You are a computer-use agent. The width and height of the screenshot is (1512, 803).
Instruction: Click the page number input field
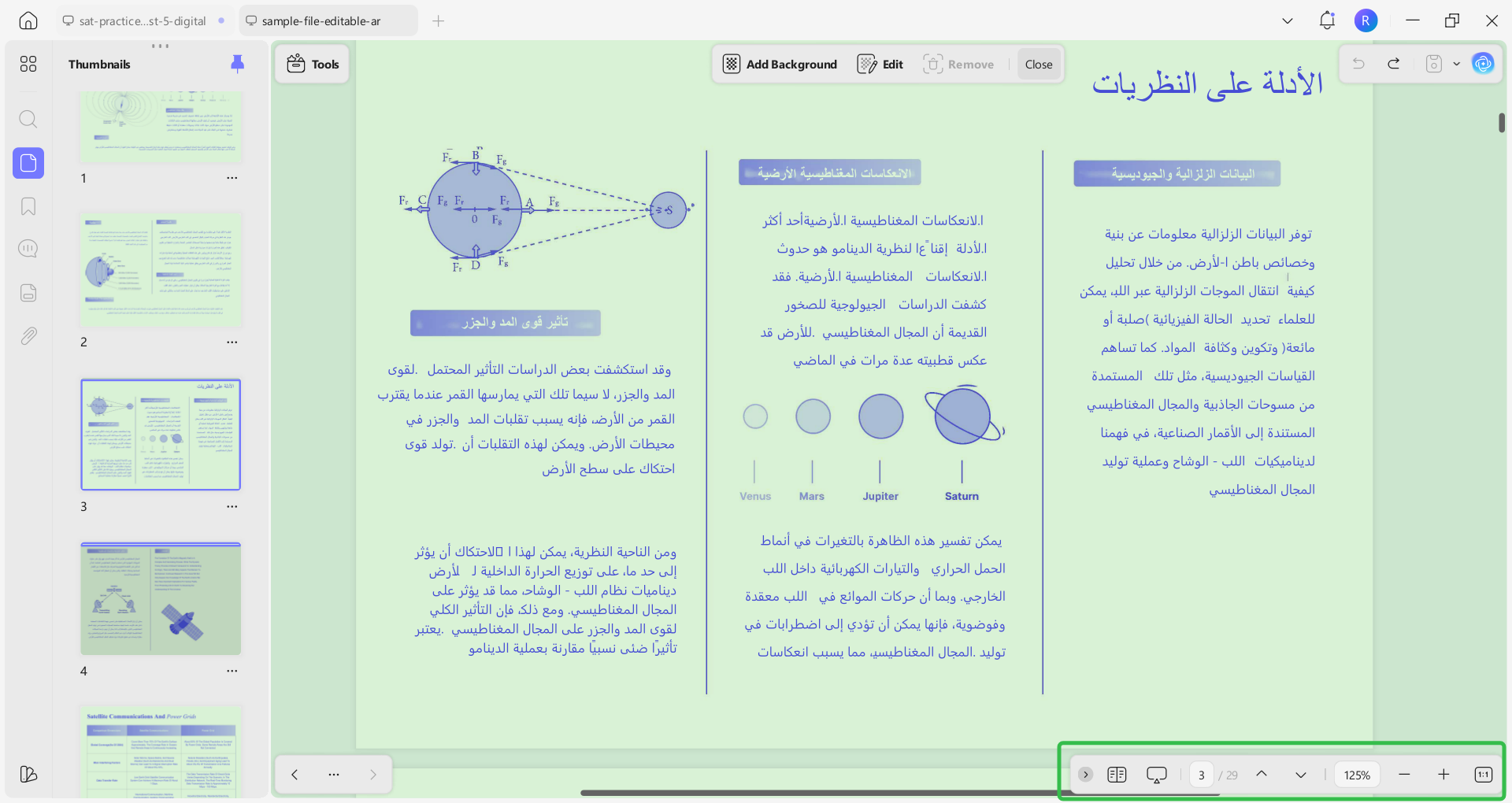coord(1202,775)
